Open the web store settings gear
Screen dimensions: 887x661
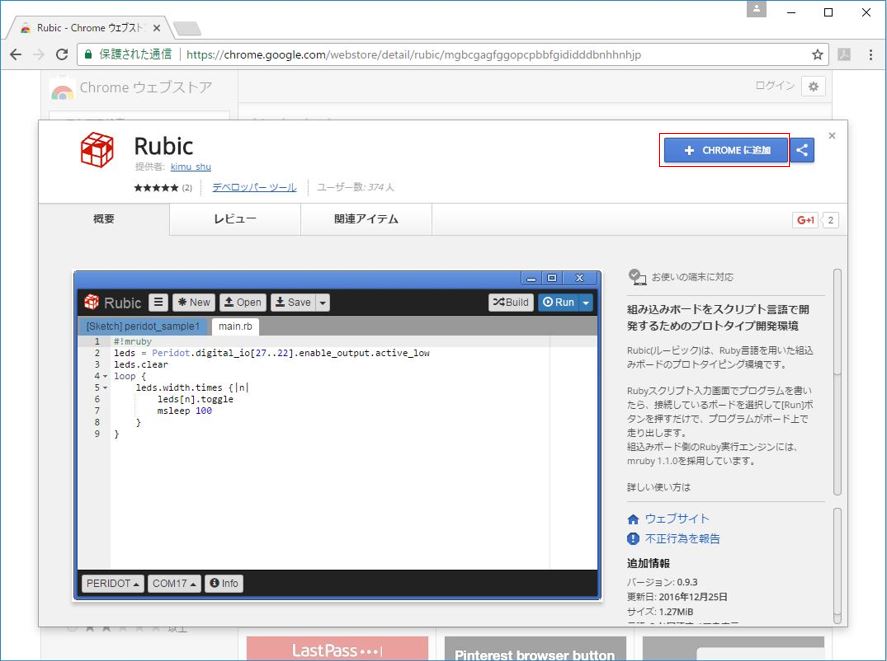pos(813,87)
